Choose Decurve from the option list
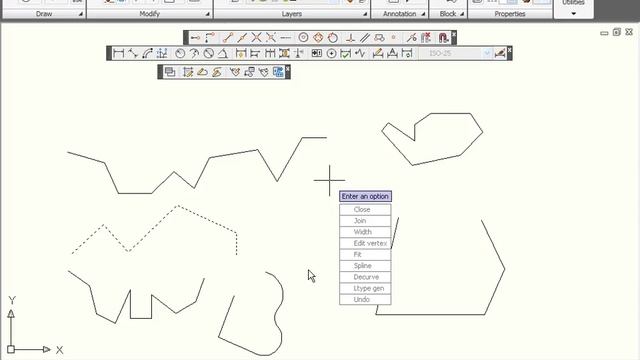The width and height of the screenshot is (640, 360). click(365, 277)
